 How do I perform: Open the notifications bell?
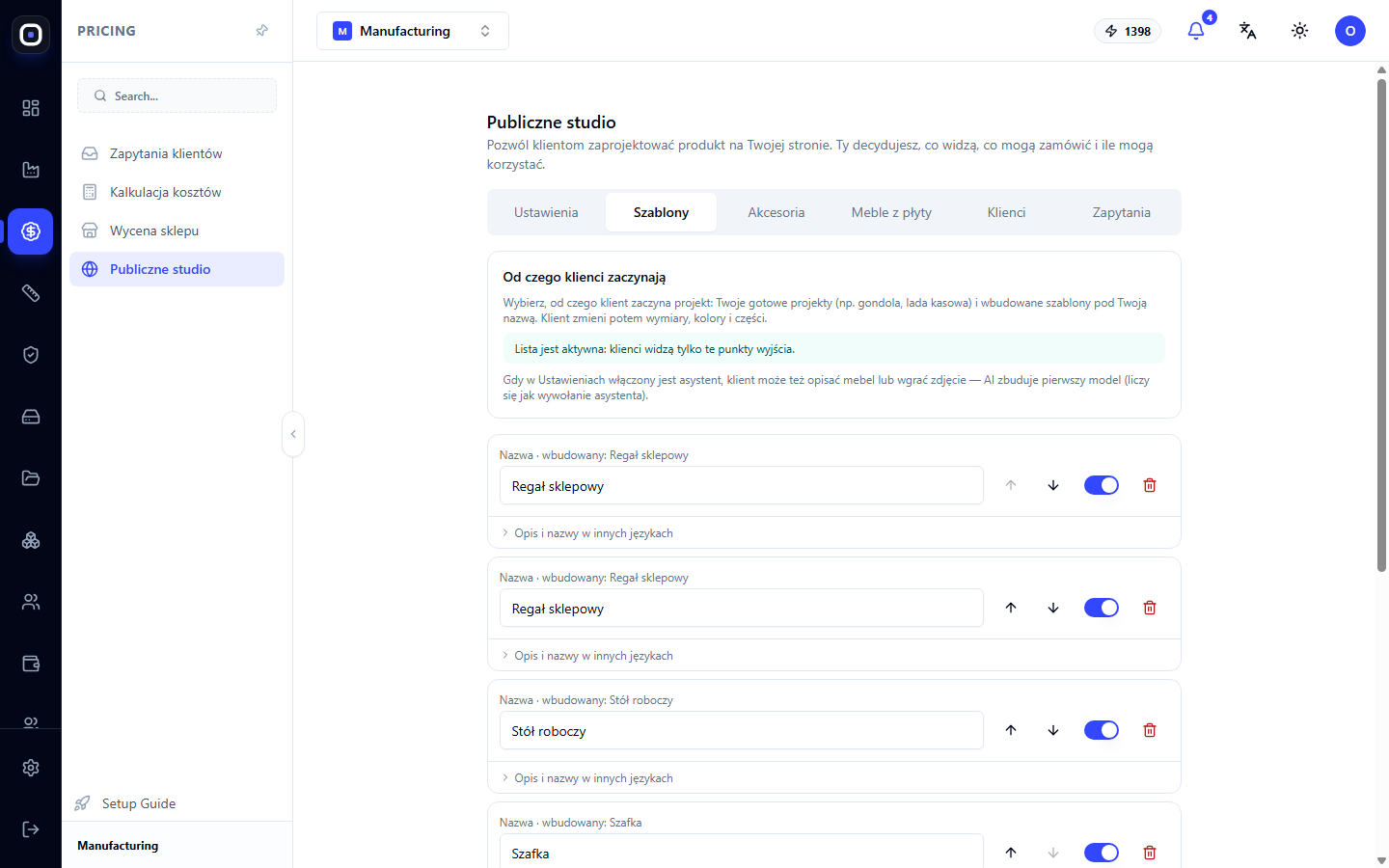pos(1196,31)
